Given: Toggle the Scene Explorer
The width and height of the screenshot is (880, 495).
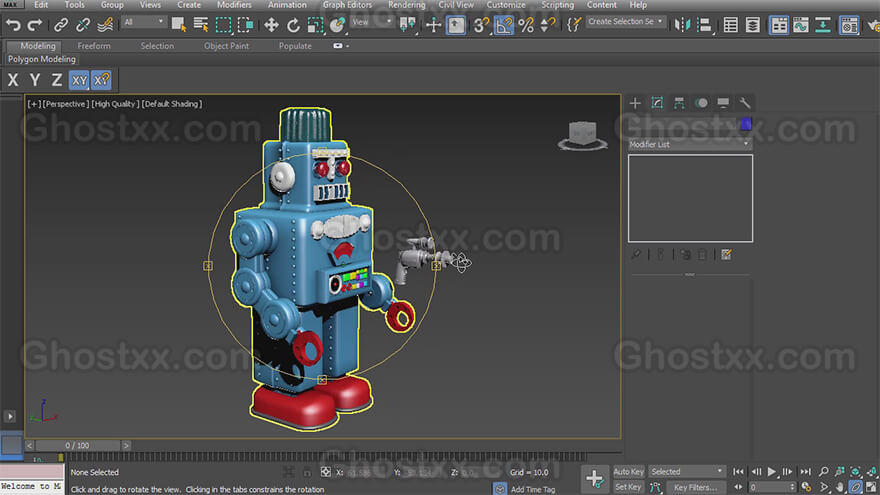Looking at the screenshot, I should point(731,25).
